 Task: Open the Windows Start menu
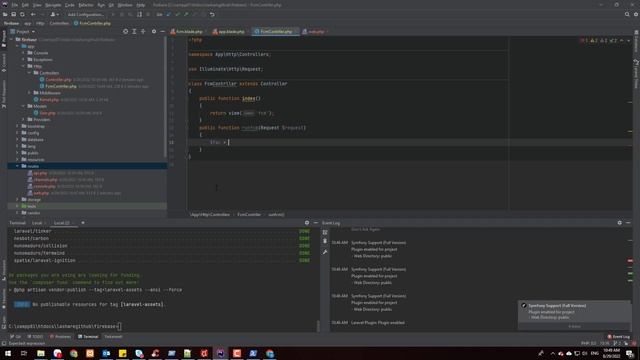click(x=8, y=353)
